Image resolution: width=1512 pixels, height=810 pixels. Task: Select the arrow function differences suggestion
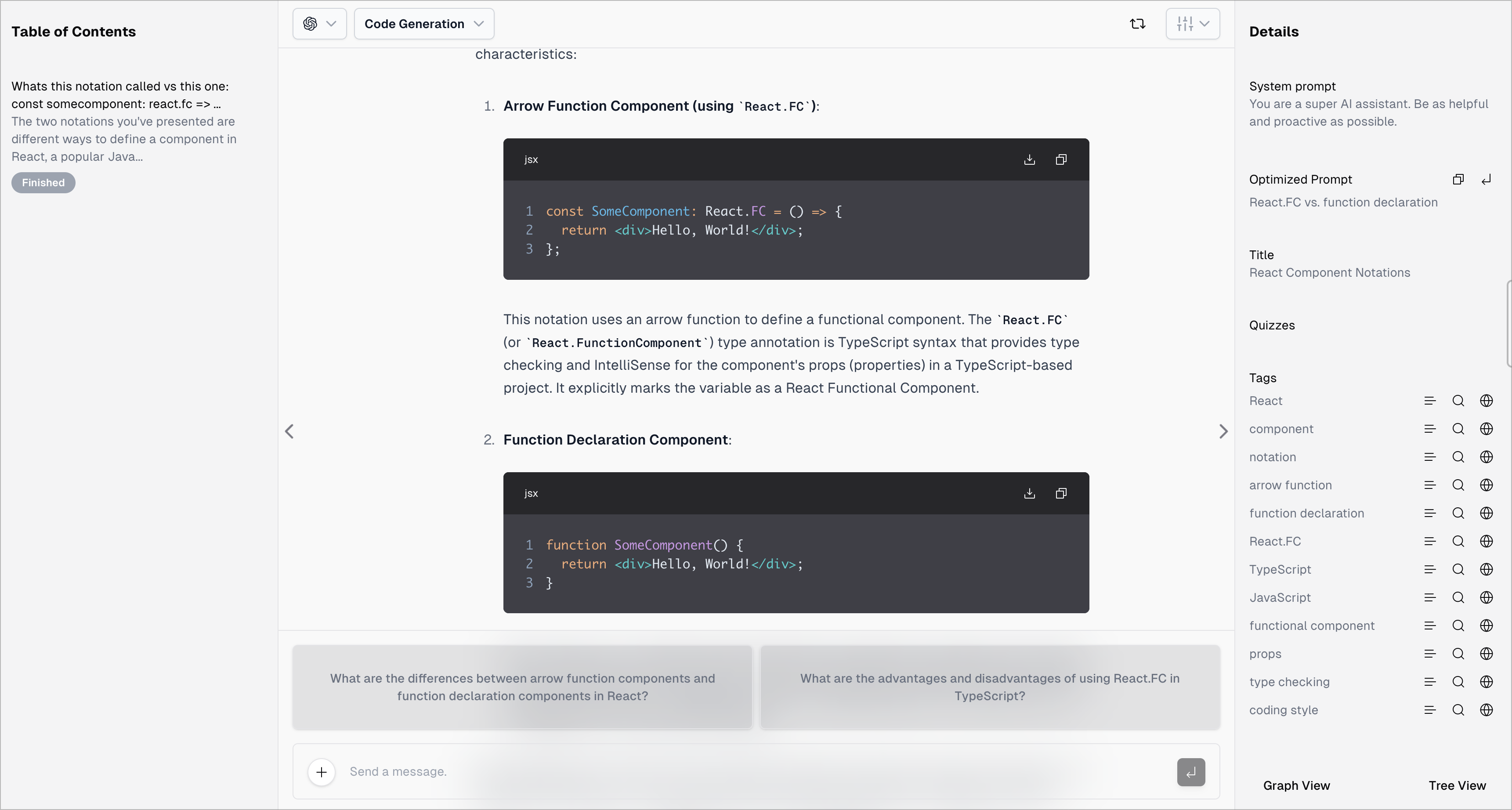(x=522, y=687)
